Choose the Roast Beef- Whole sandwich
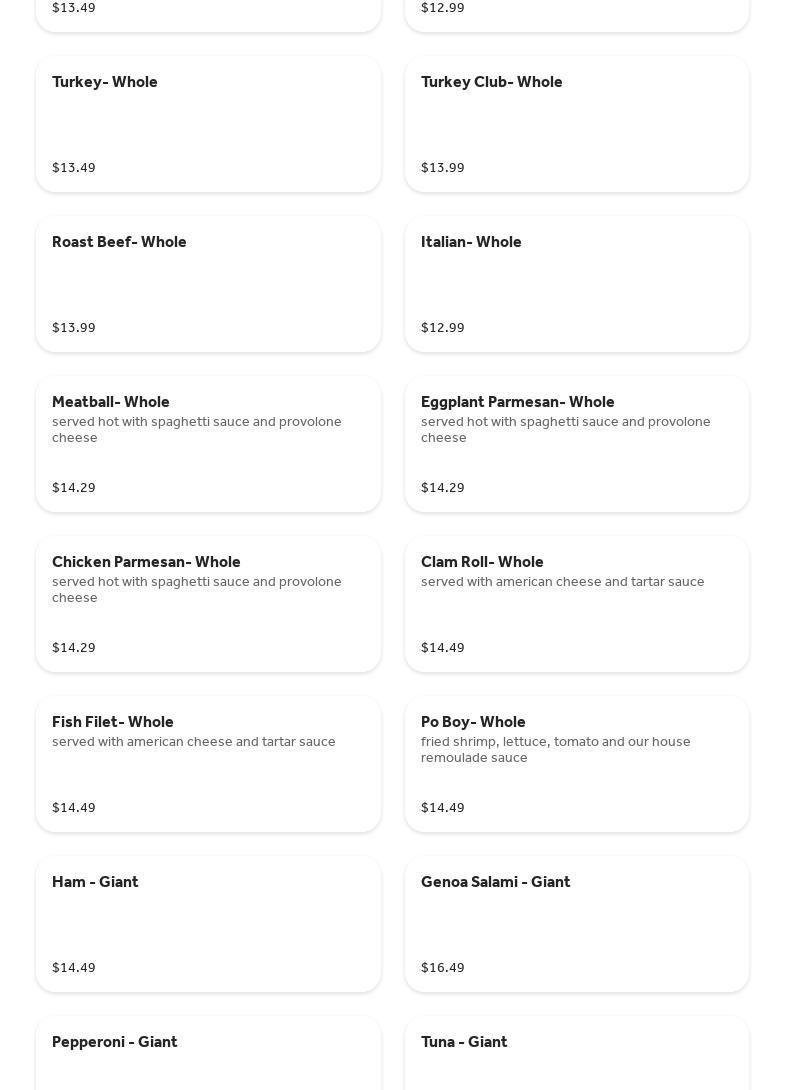 pyautogui.click(x=208, y=284)
